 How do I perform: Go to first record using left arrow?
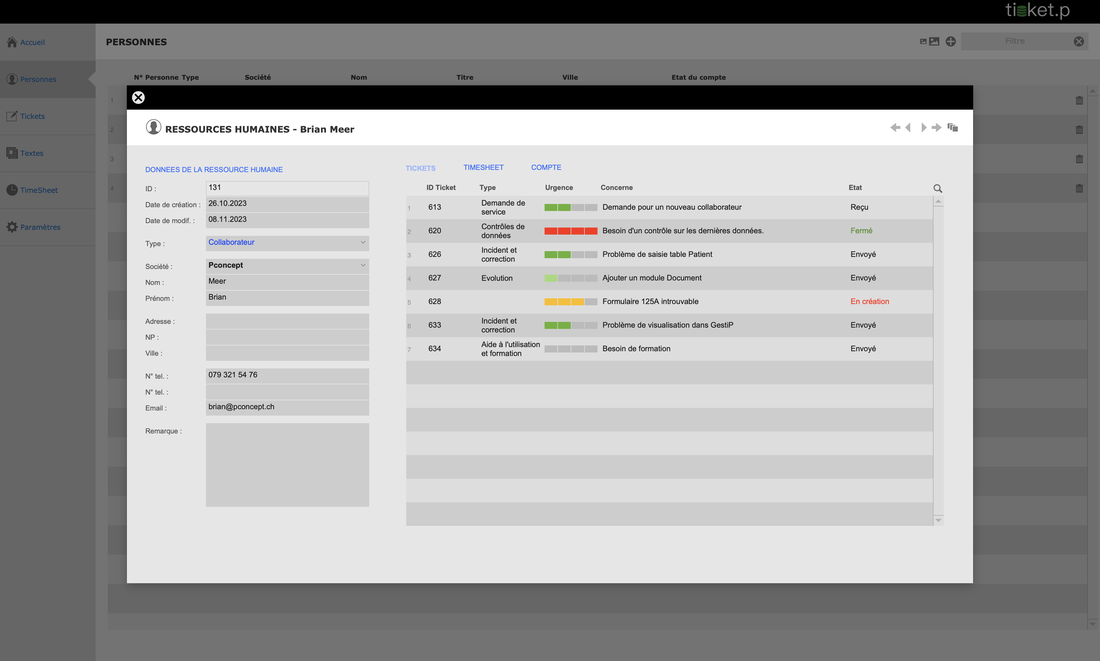(895, 128)
